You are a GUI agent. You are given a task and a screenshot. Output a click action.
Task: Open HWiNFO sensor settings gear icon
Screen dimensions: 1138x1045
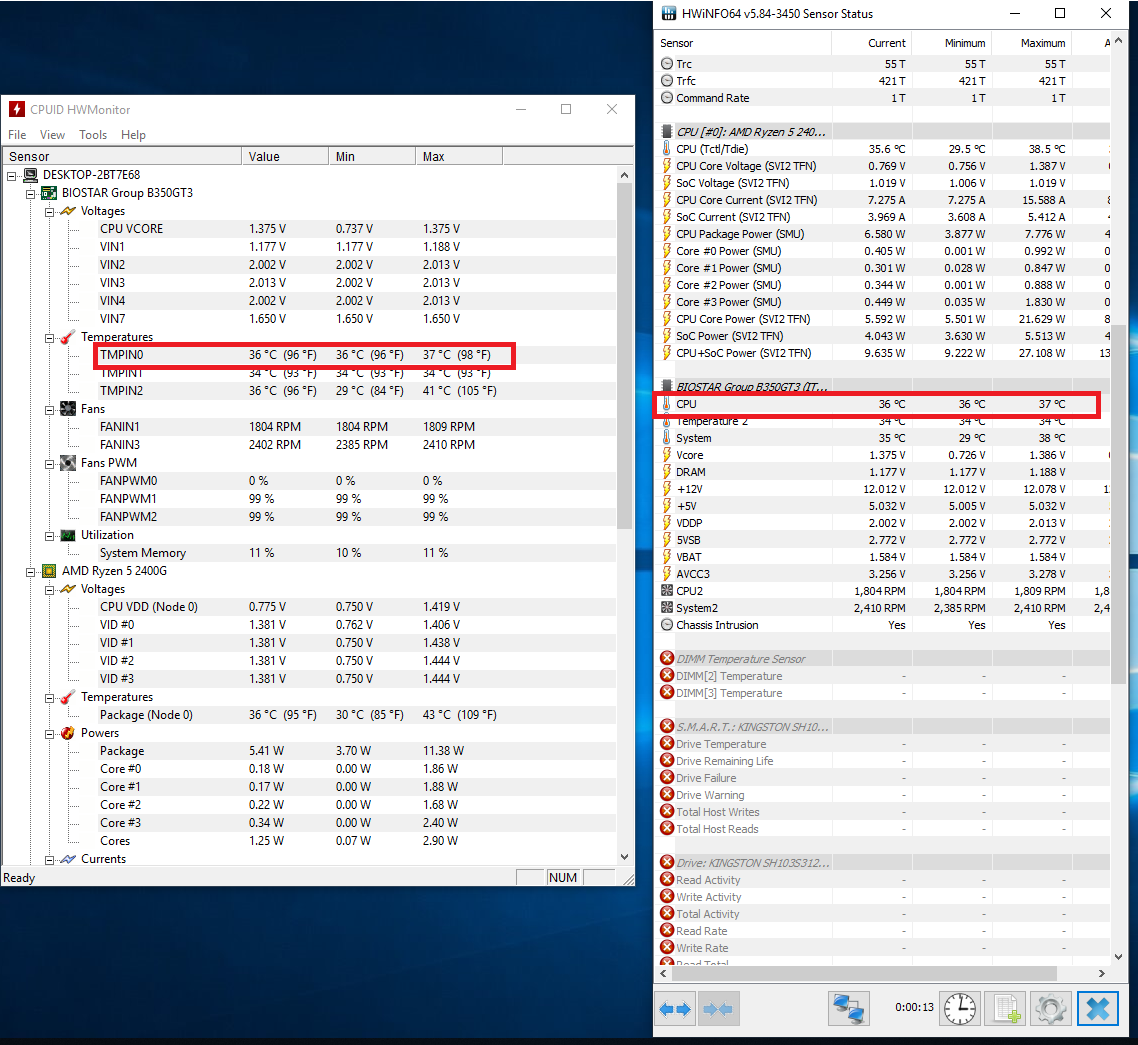tap(1050, 1009)
